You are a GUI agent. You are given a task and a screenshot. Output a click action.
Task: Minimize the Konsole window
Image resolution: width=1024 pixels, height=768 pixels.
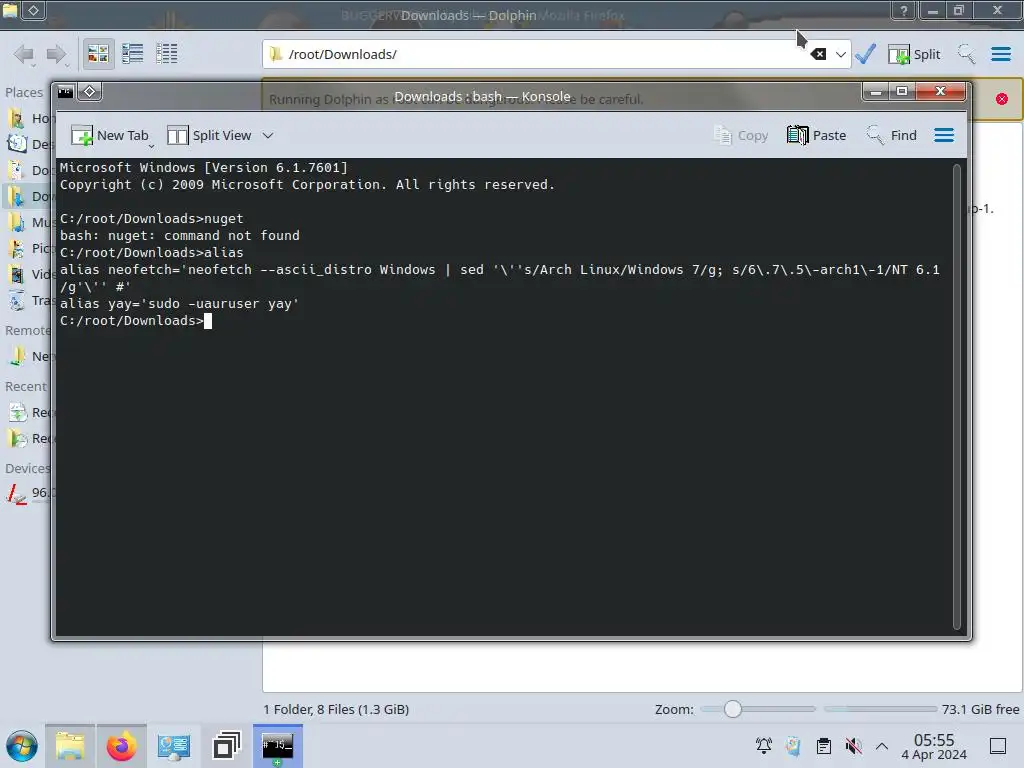tap(876, 91)
